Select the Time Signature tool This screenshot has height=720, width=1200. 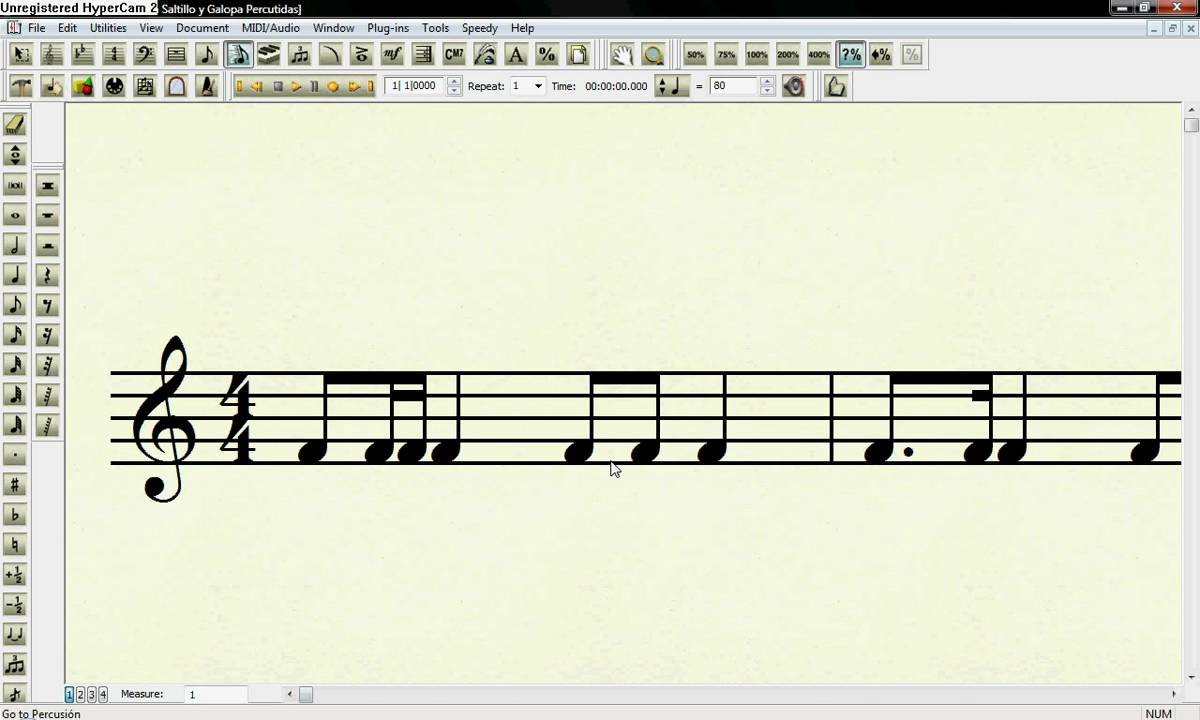click(x=114, y=54)
